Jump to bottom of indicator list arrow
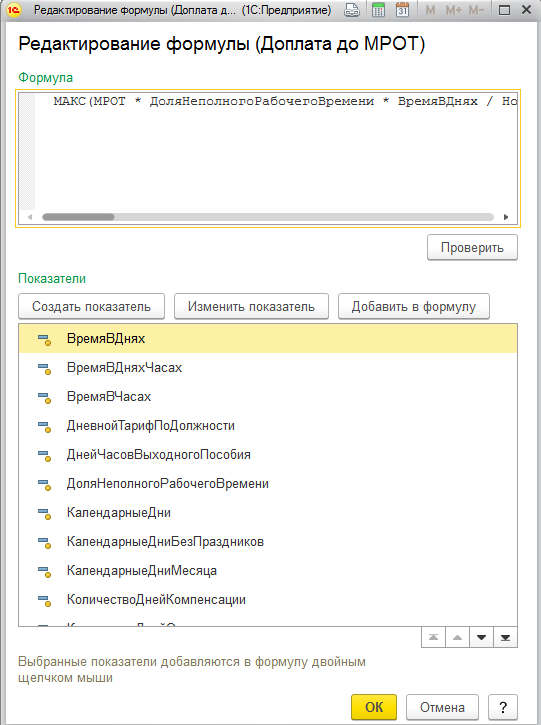 point(505,638)
